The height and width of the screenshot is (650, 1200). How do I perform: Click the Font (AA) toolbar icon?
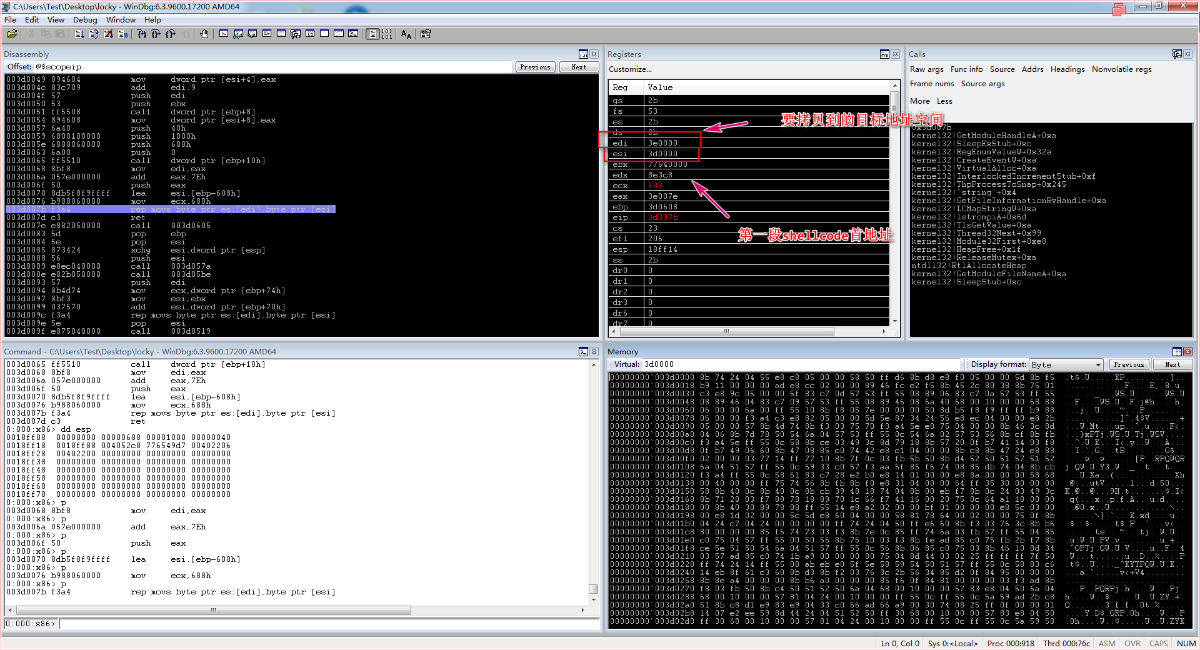pos(406,34)
